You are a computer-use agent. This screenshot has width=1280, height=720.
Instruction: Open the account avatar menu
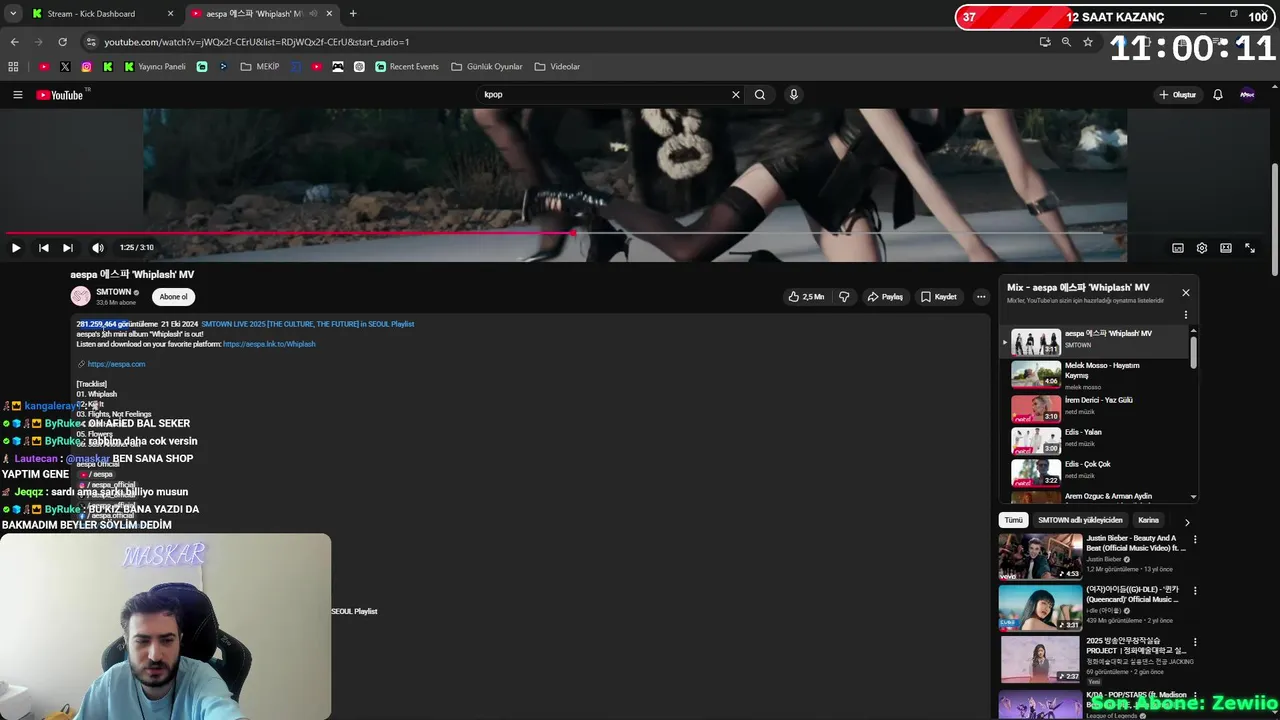[x=1247, y=95]
